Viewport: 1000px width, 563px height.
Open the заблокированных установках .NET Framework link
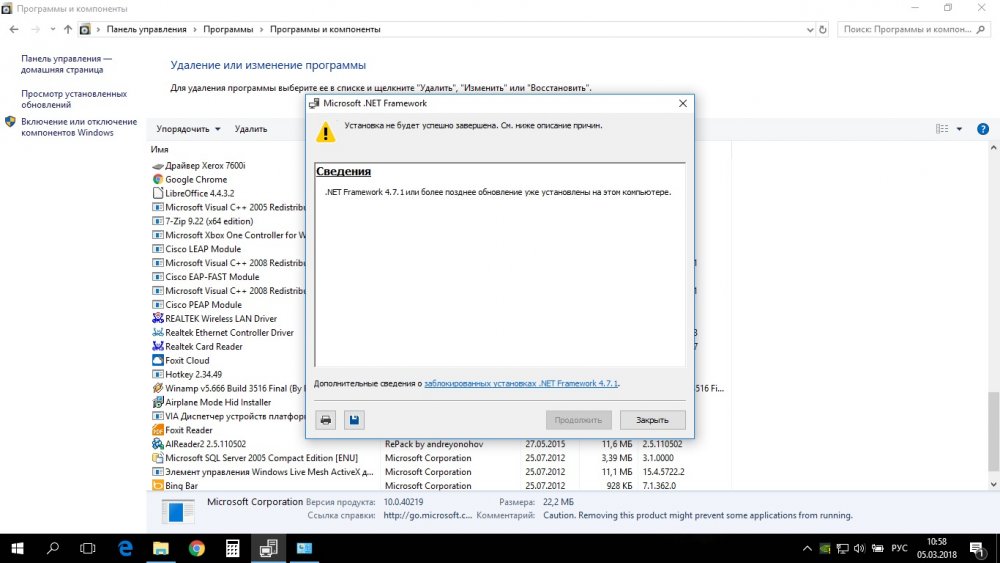click(521, 383)
